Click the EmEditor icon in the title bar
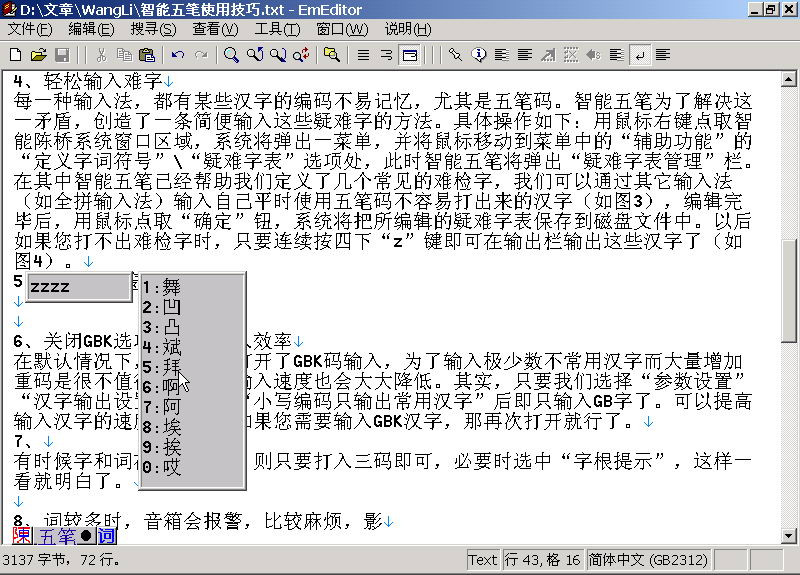Screen dimensions: 800x575 9,9
